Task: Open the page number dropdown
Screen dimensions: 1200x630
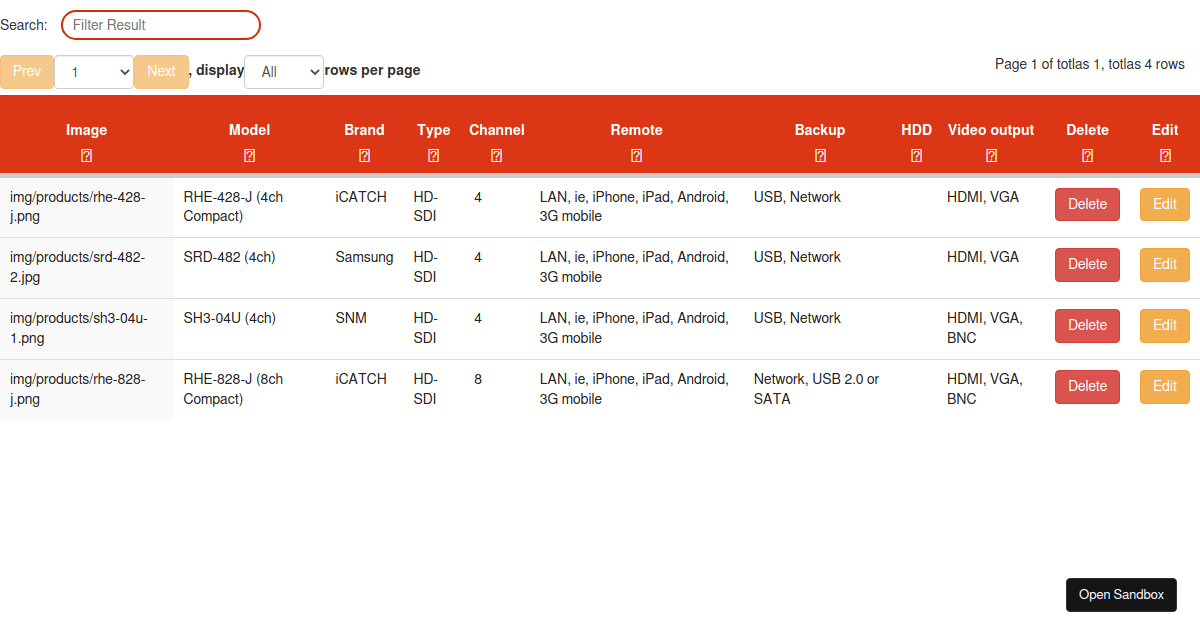Action: (94, 72)
